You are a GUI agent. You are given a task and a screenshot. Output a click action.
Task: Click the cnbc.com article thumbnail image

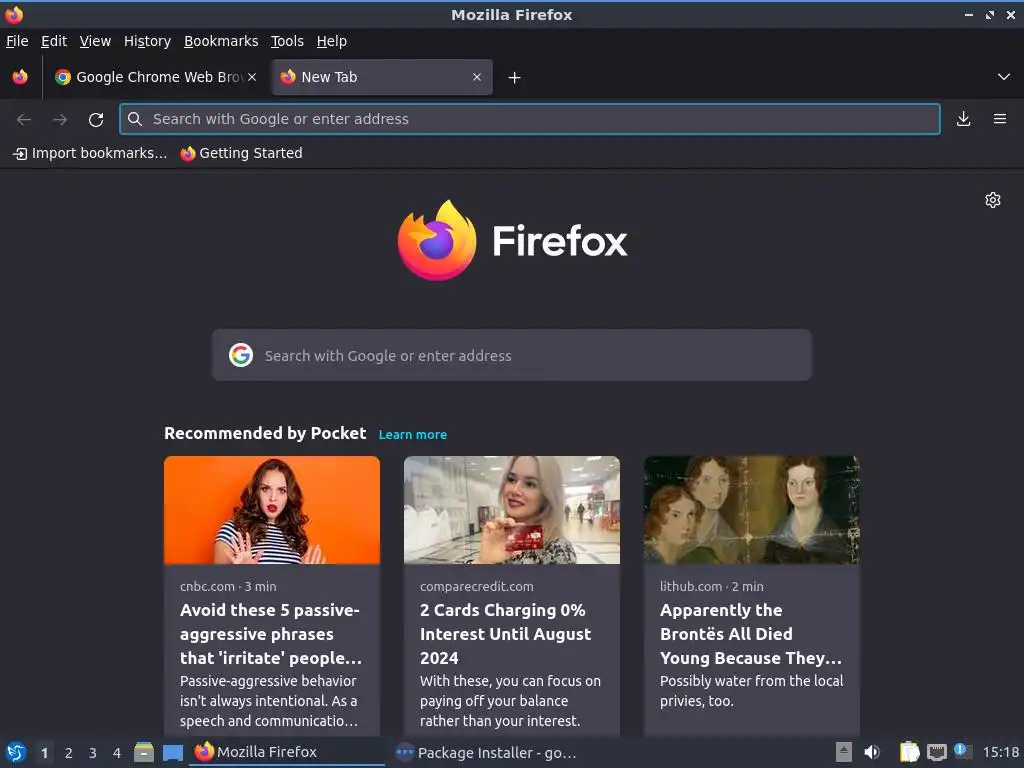(272, 510)
